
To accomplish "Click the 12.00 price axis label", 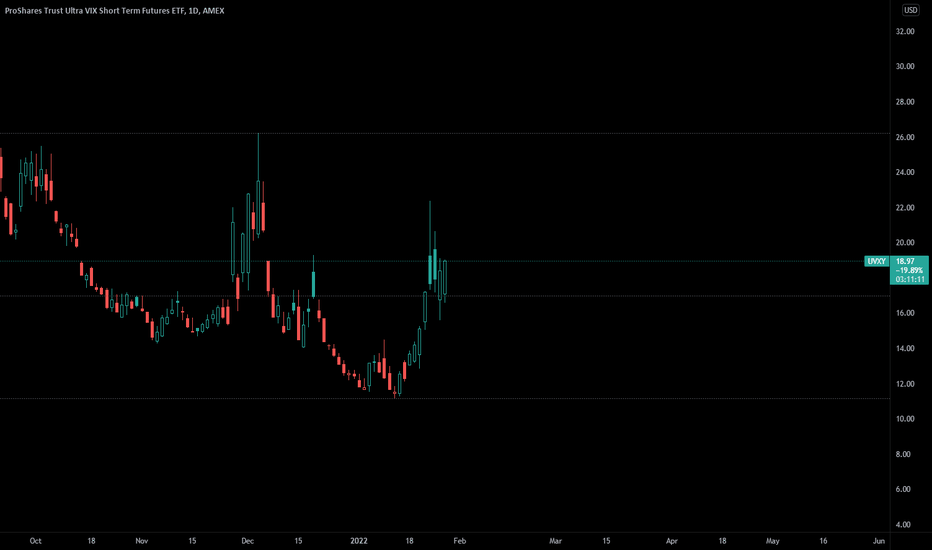I will (905, 384).
